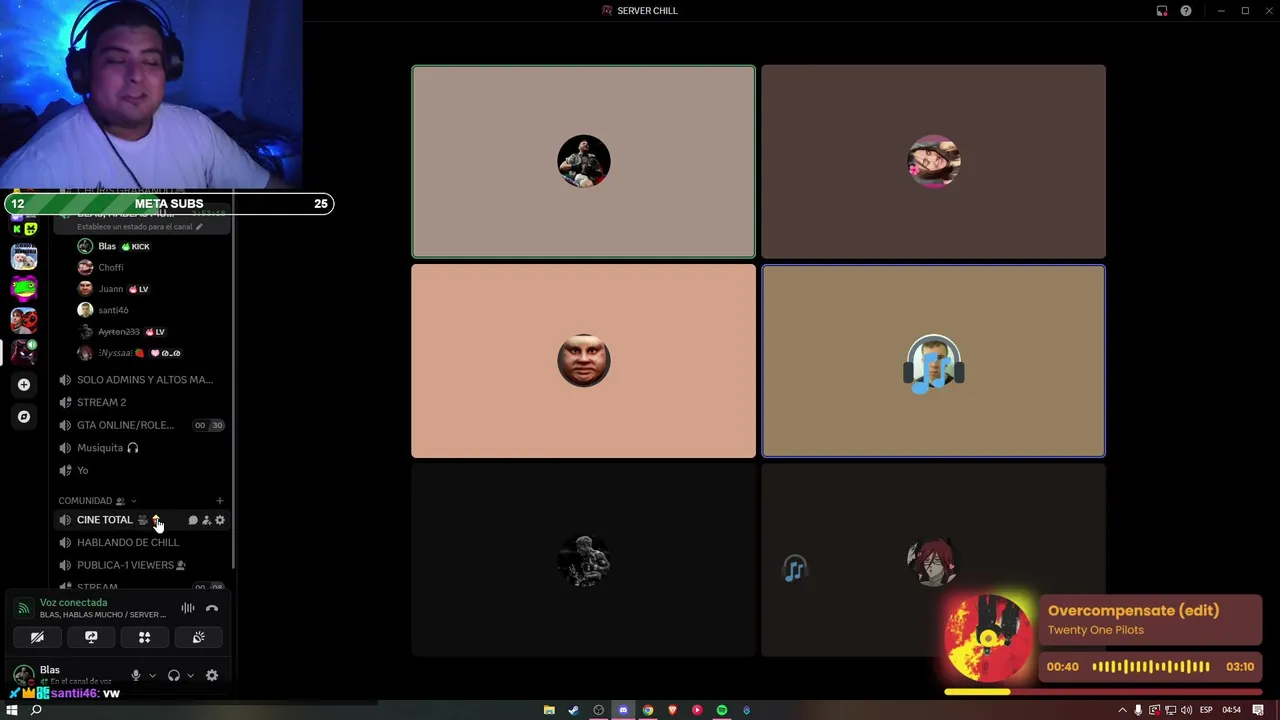Screen dimensions: 1280x720
Task: Open Brave browser from the taskbar
Action: pos(672,710)
